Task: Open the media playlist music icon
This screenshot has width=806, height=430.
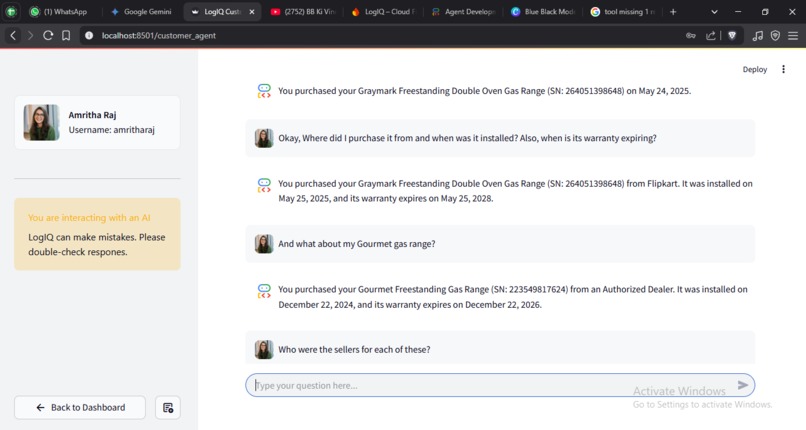Action: 758,35
